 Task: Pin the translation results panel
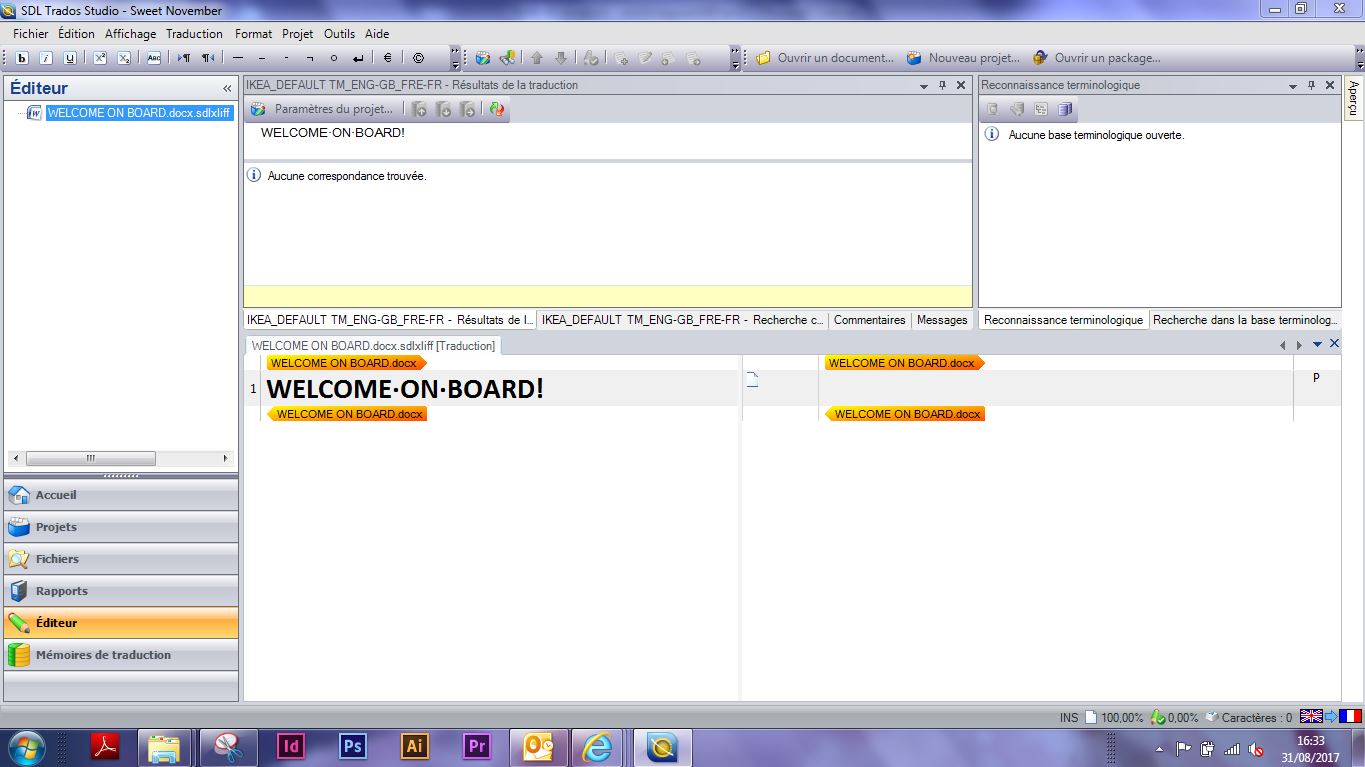tap(943, 86)
